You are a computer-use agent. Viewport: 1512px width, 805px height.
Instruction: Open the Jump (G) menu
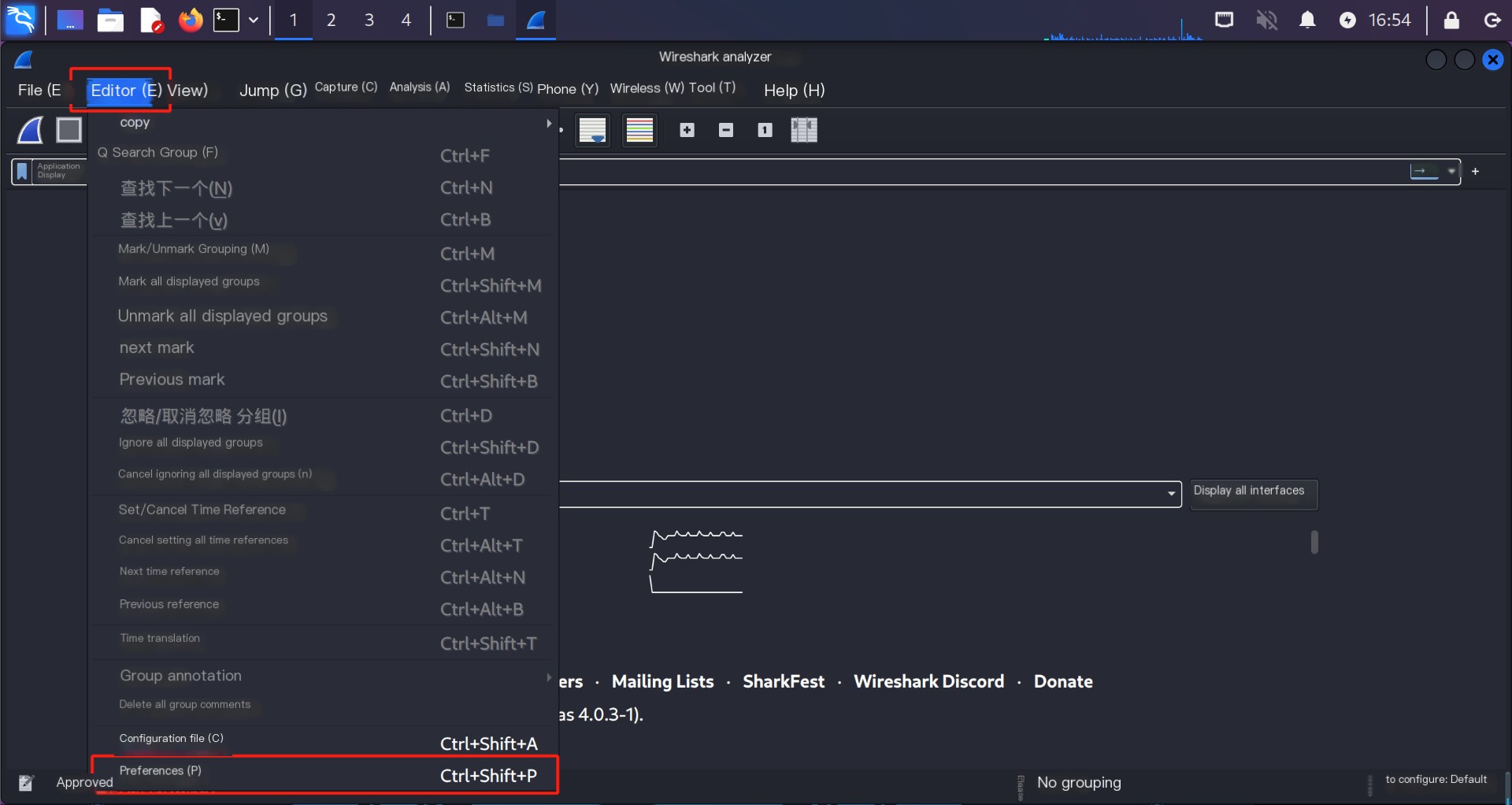coord(272,90)
